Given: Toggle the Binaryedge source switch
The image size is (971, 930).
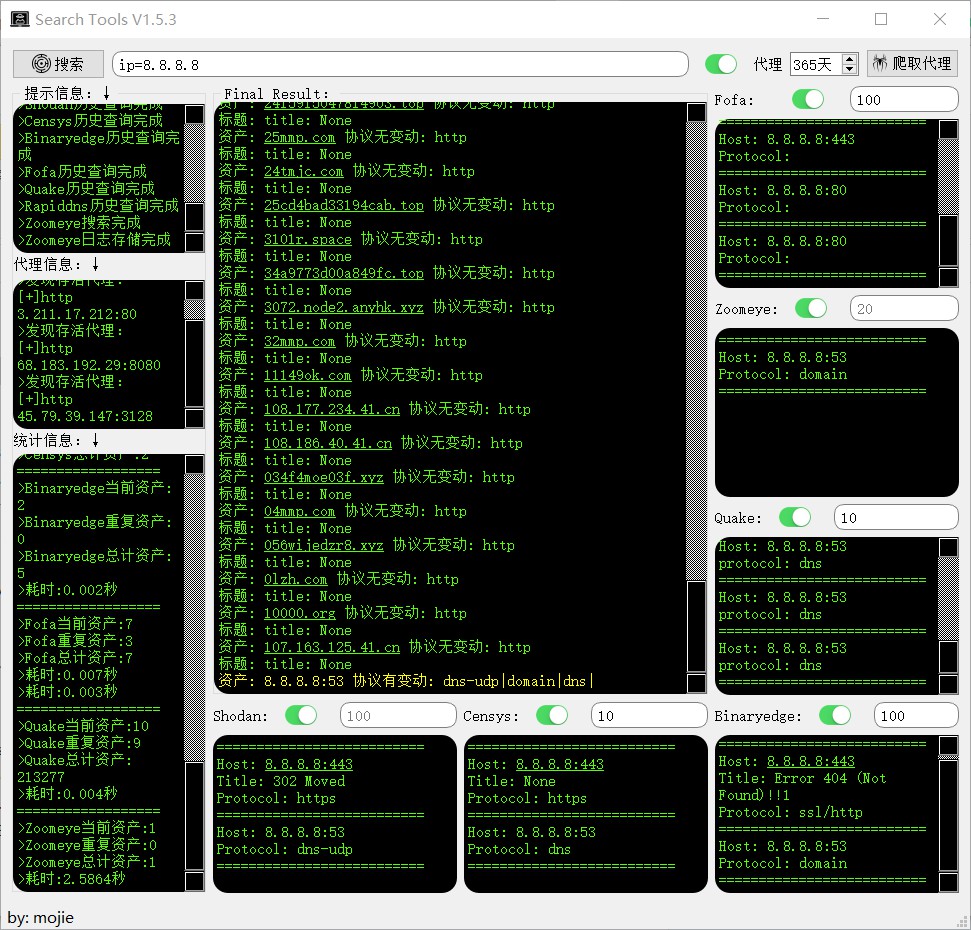Looking at the screenshot, I should coord(834,715).
